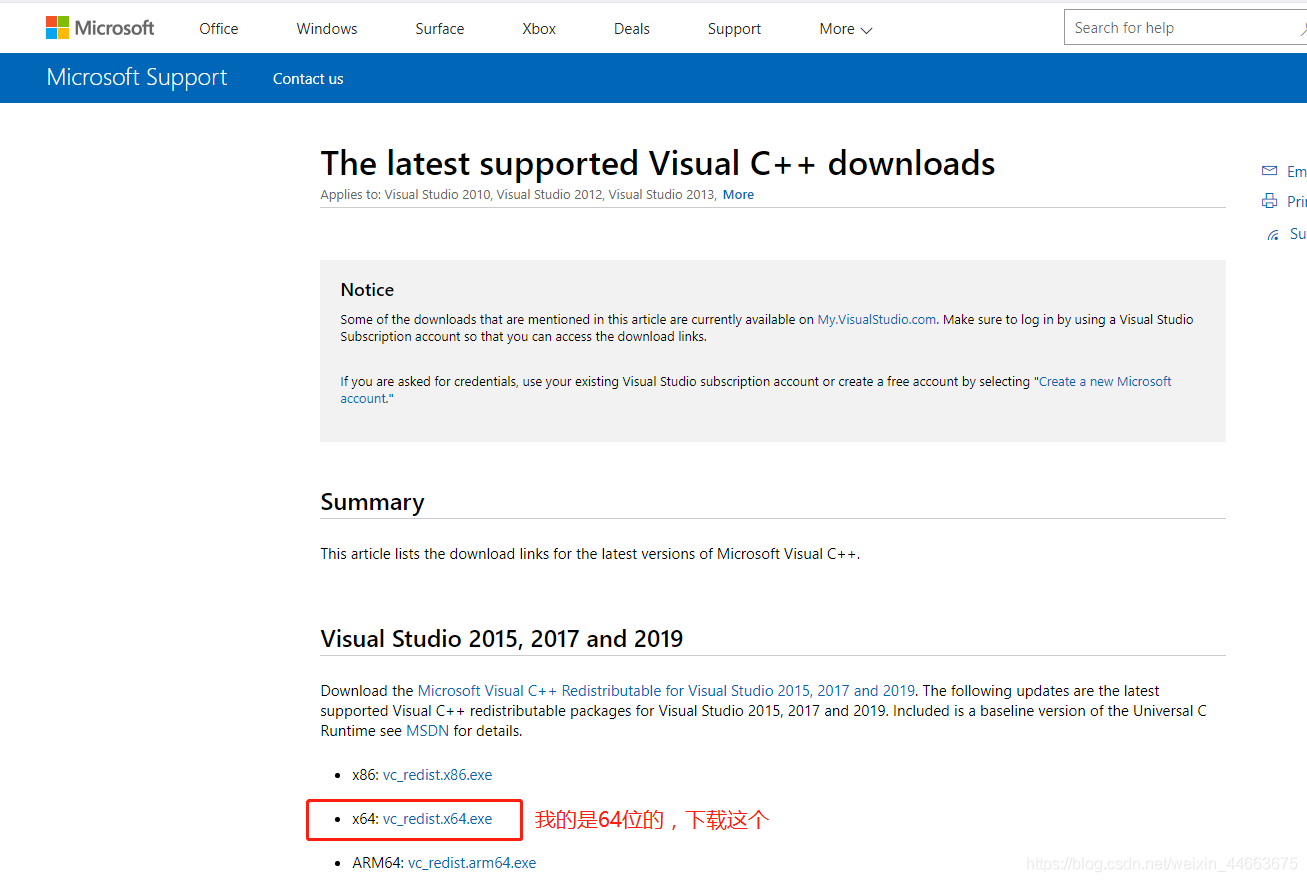The height and width of the screenshot is (882, 1307).
Task: Open Deals in the navigation bar
Action: click(x=632, y=29)
